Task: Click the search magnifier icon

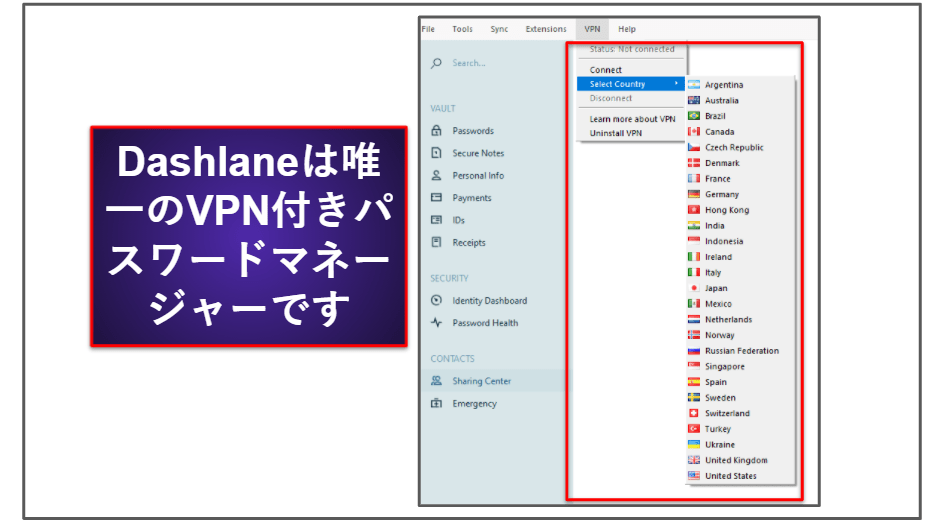Action: pos(437,63)
